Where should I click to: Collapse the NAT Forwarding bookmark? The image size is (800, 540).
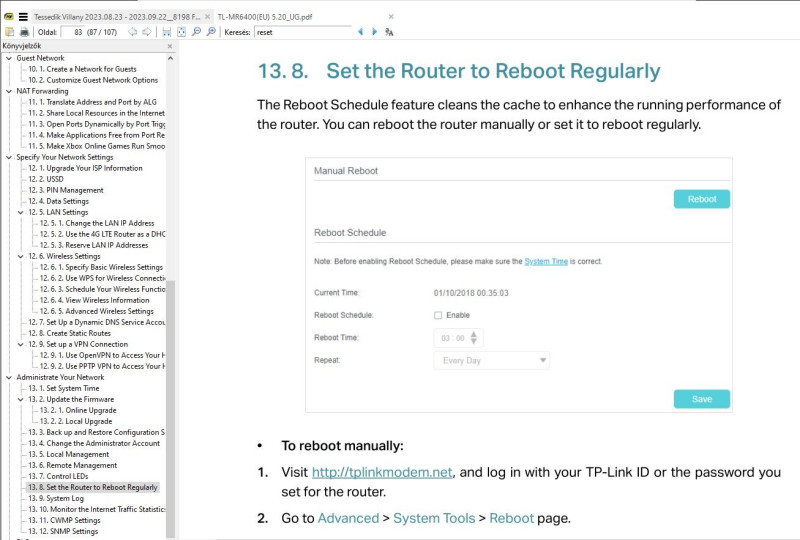pos(9,91)
